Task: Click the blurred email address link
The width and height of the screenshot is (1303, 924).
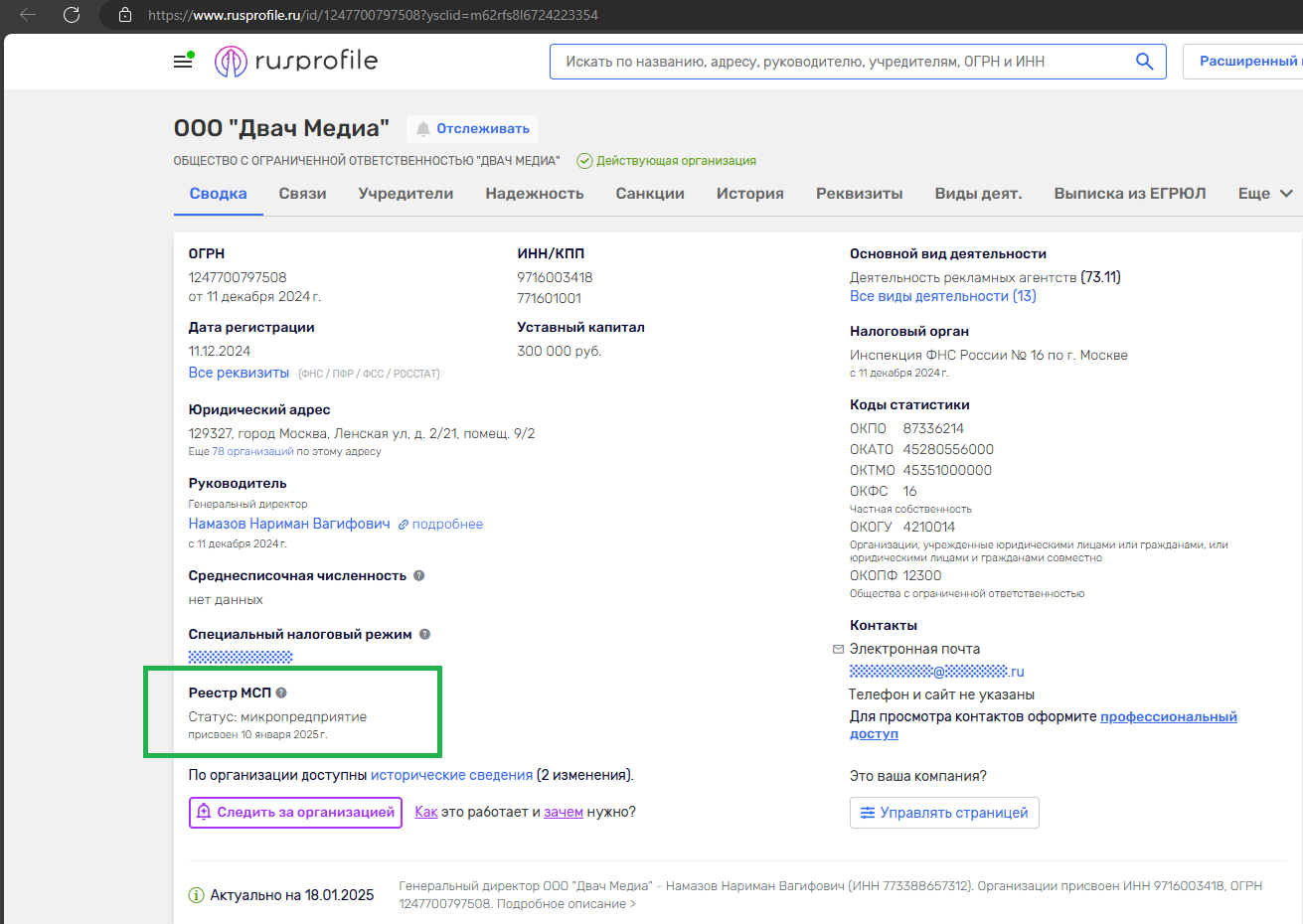Action: [936, 672]
